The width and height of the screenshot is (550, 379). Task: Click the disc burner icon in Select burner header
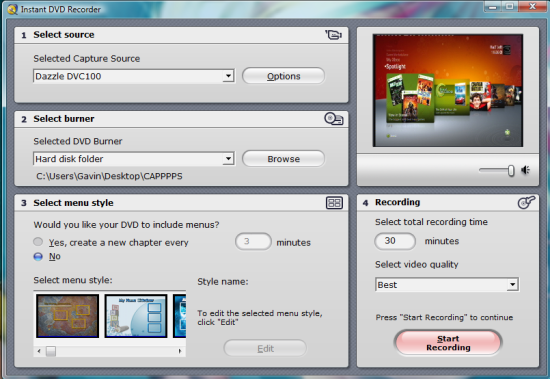[334, 119]
